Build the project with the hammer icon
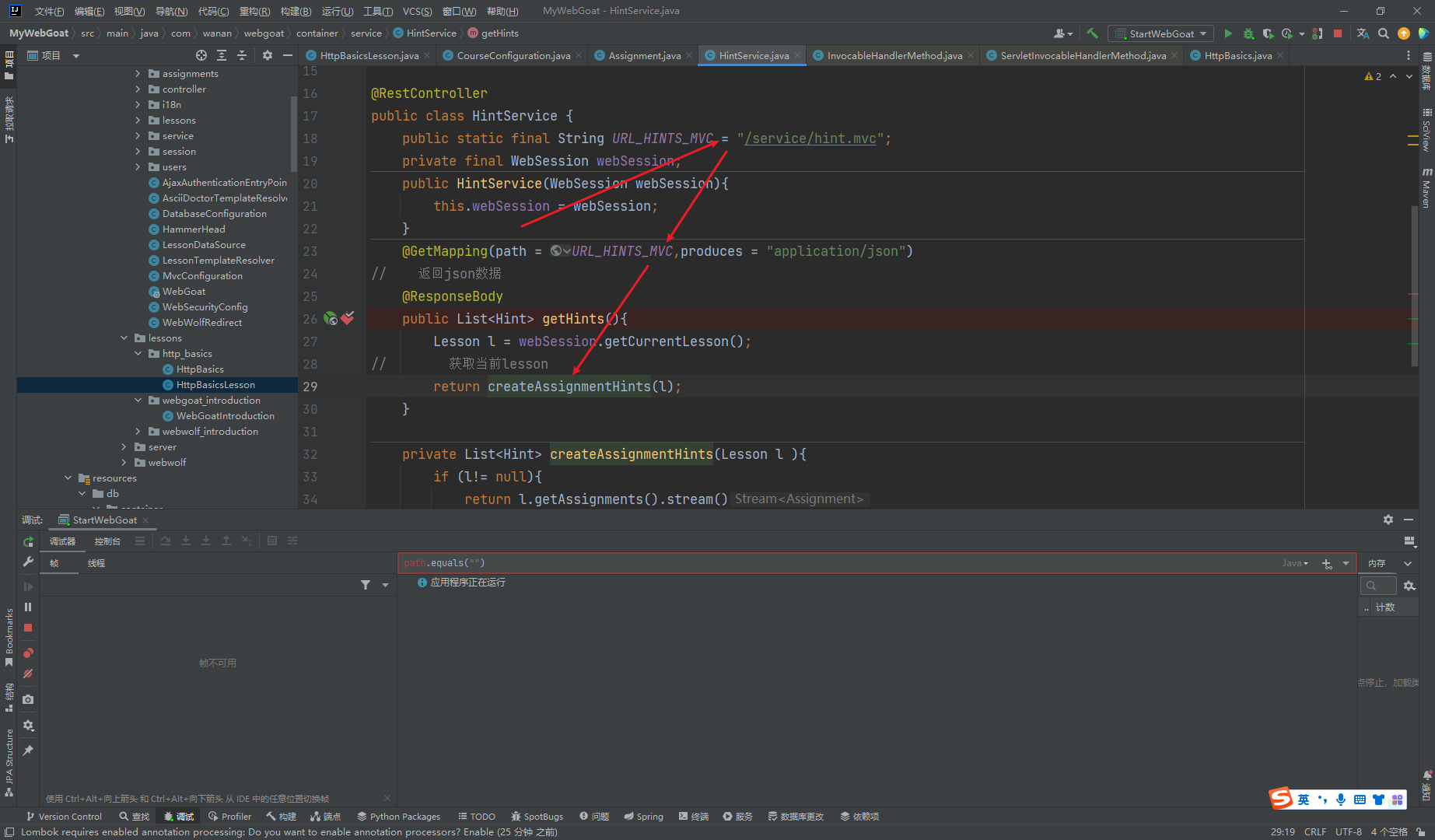Screen dimensions: 1435x840 pyautogui.click(x=1092, y=33)
